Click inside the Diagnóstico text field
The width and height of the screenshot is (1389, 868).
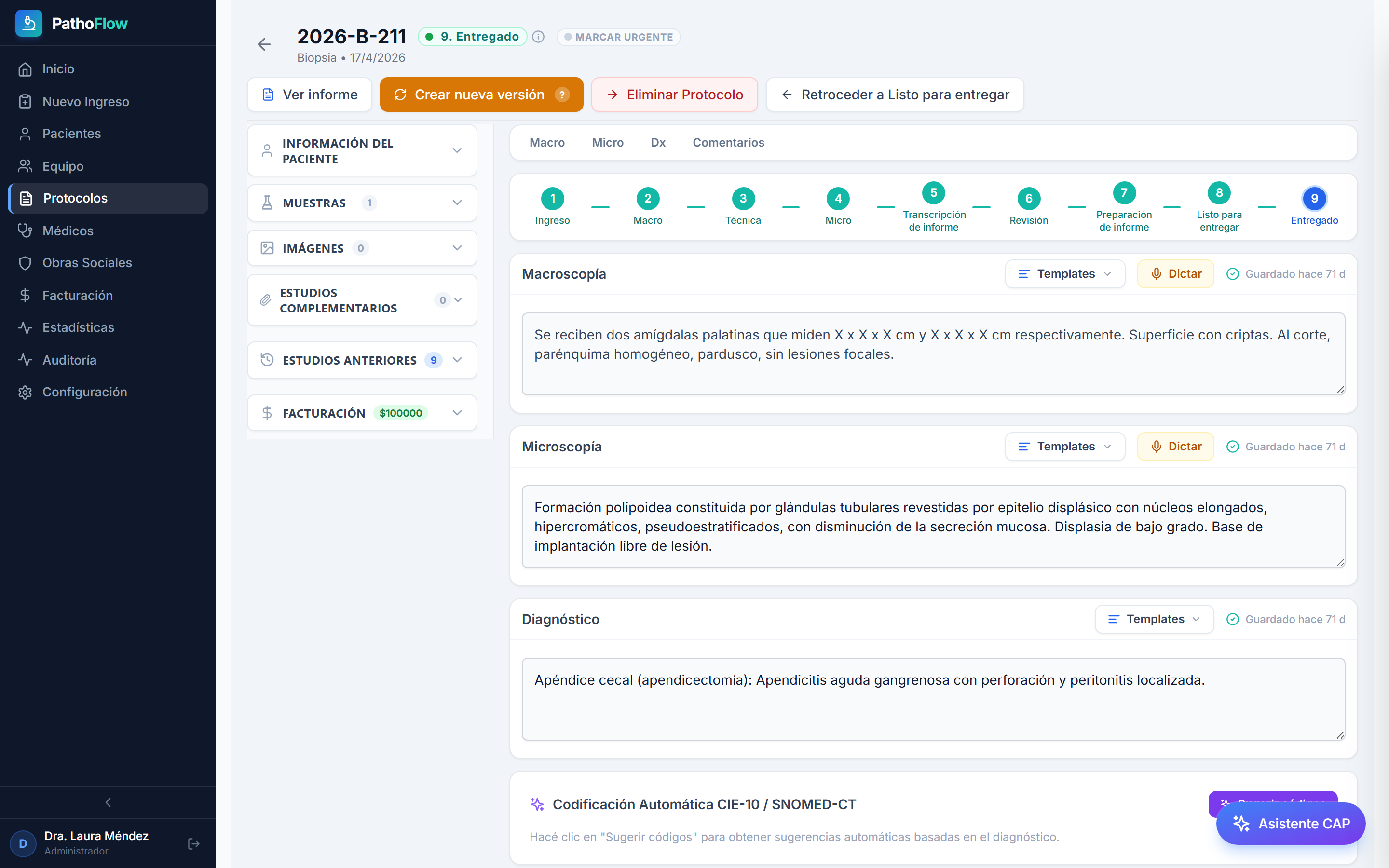[933, 699]
